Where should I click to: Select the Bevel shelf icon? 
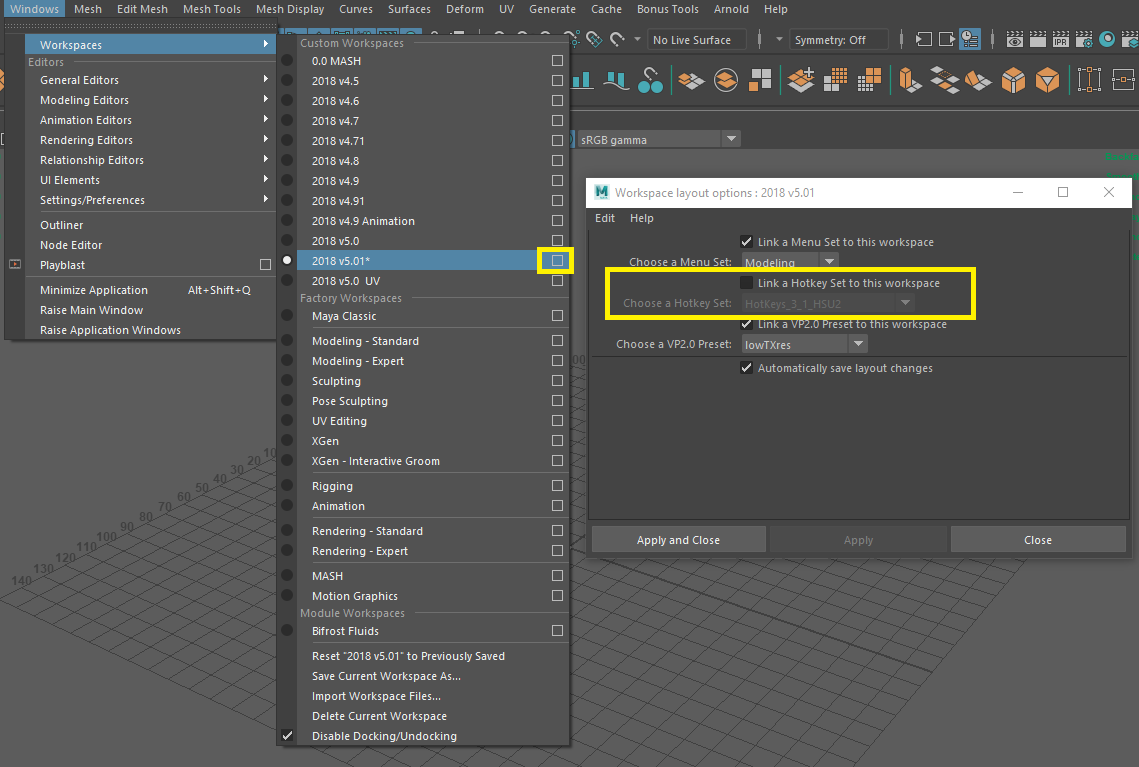pos(1013,80)
